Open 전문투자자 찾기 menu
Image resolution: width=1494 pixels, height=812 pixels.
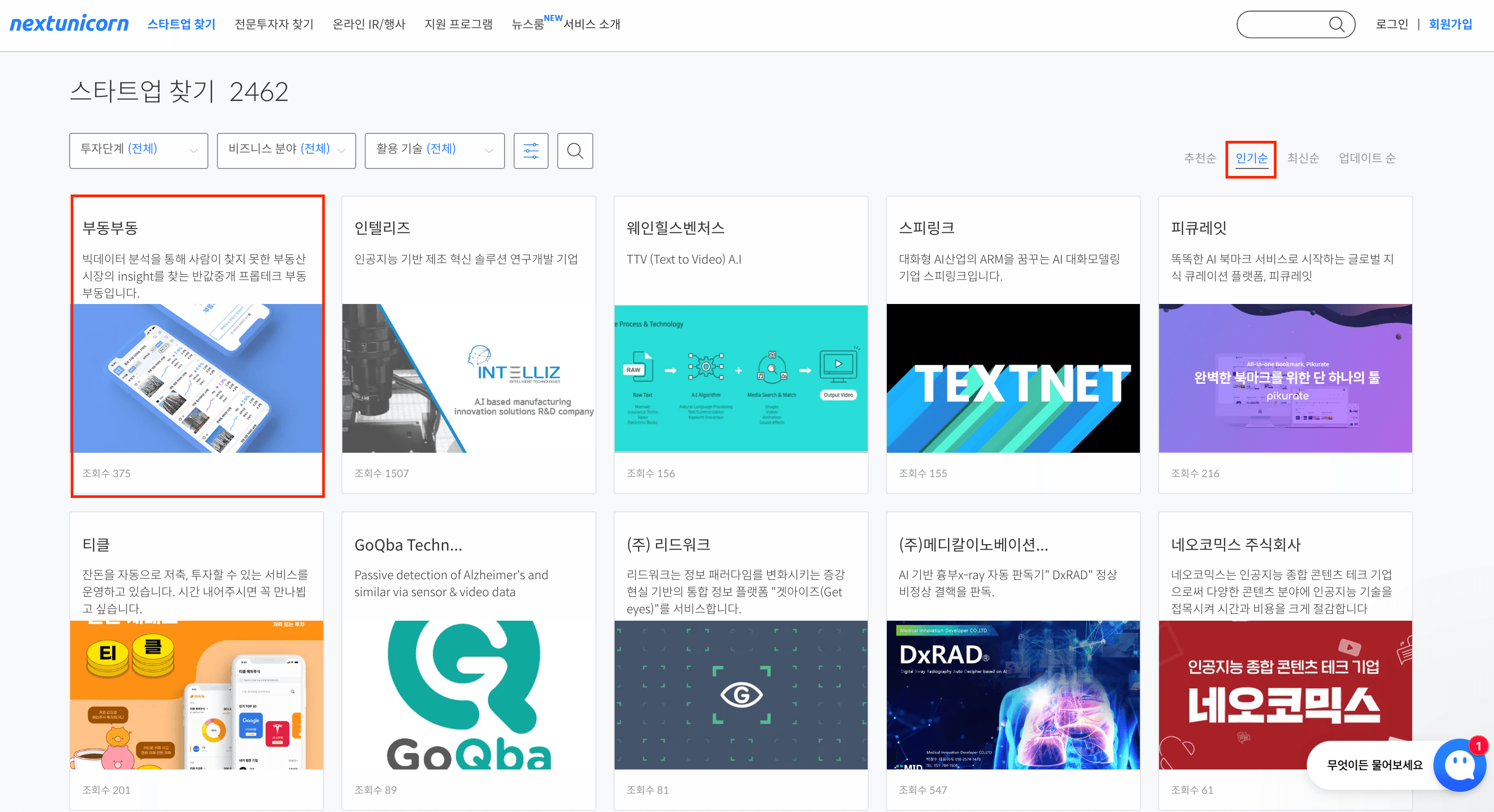(274, 24)
